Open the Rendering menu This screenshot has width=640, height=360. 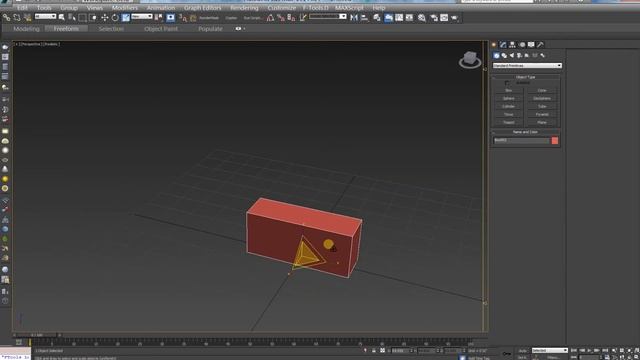click(244, 7)
